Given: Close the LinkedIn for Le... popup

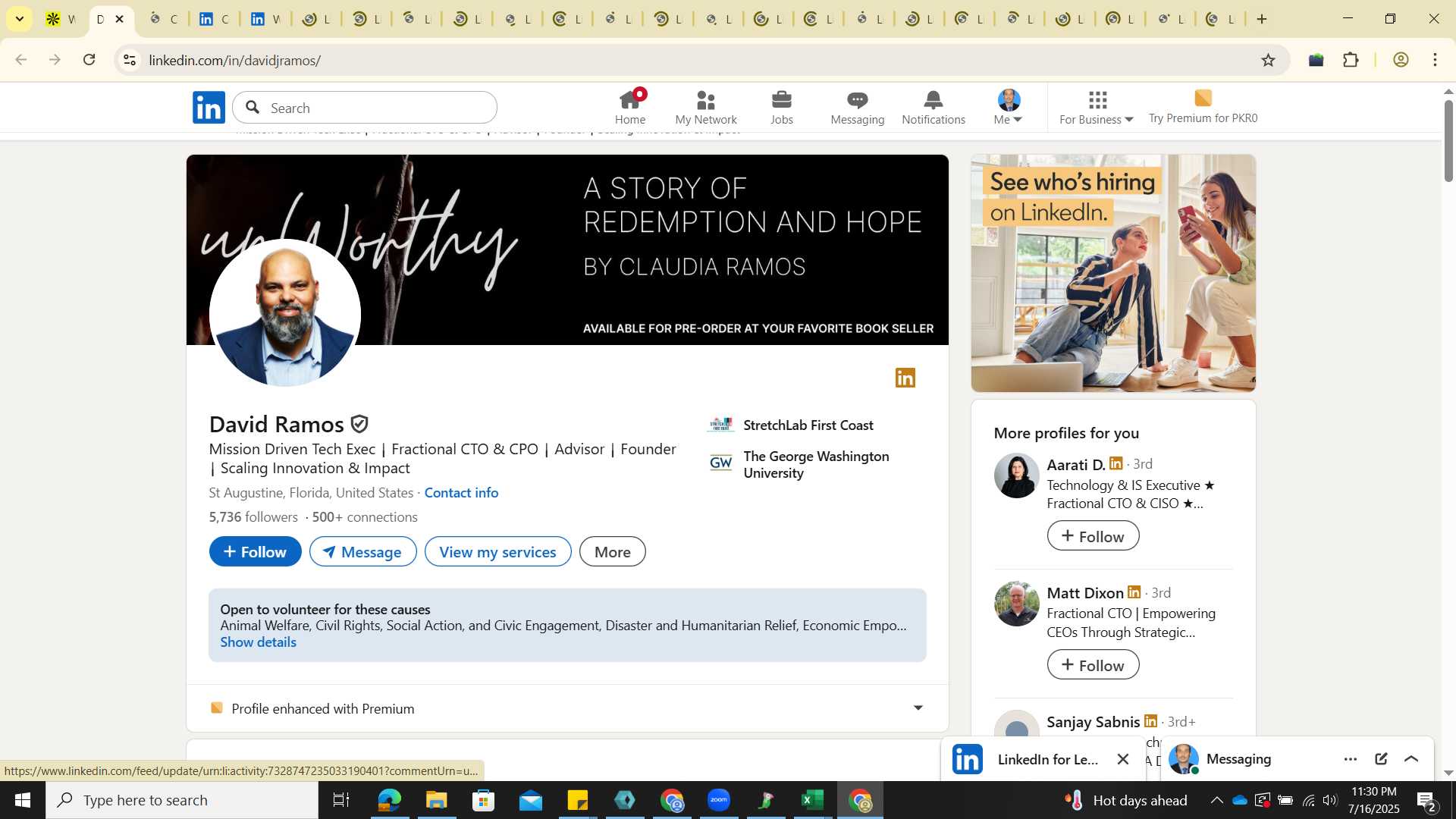Looking at the screenshot, I should click(x=1123, y=759).
